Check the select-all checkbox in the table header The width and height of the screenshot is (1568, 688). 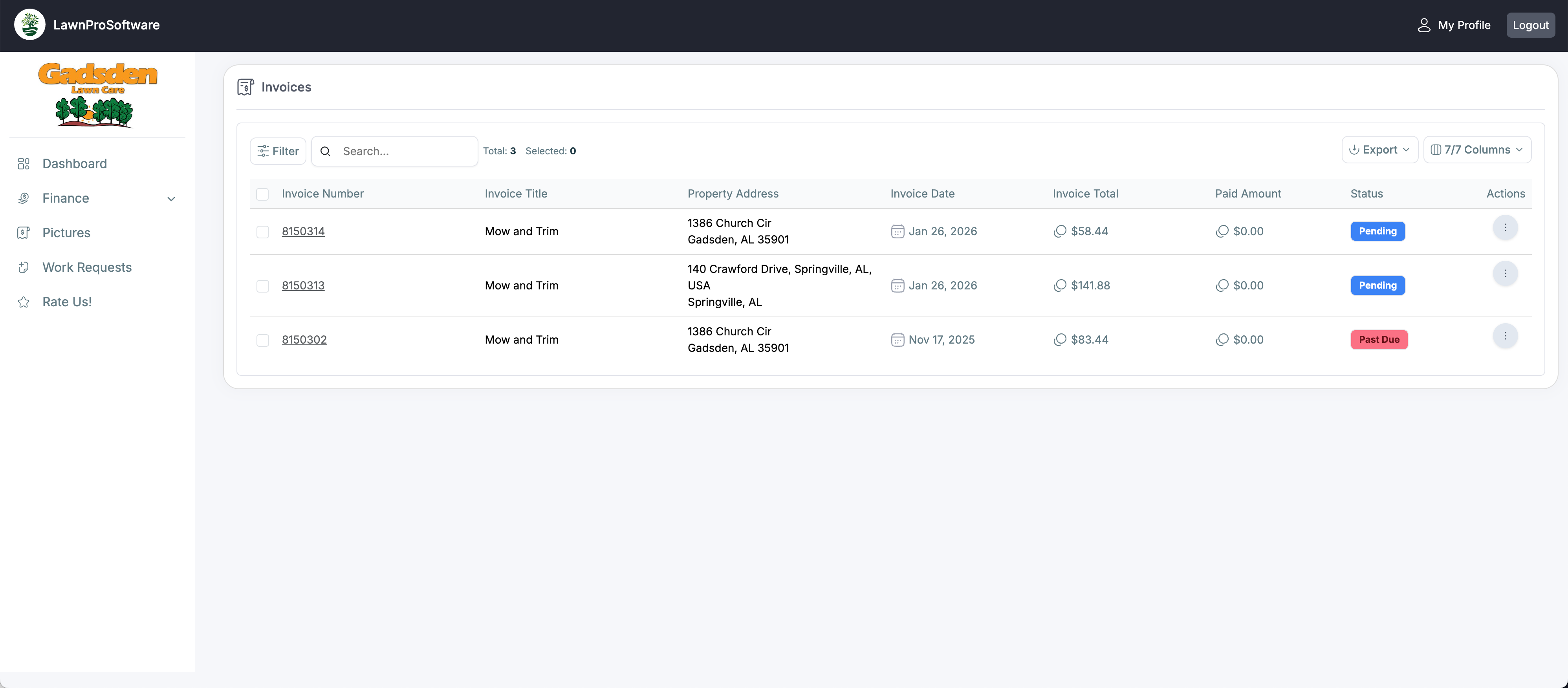(x=262, y=194)
